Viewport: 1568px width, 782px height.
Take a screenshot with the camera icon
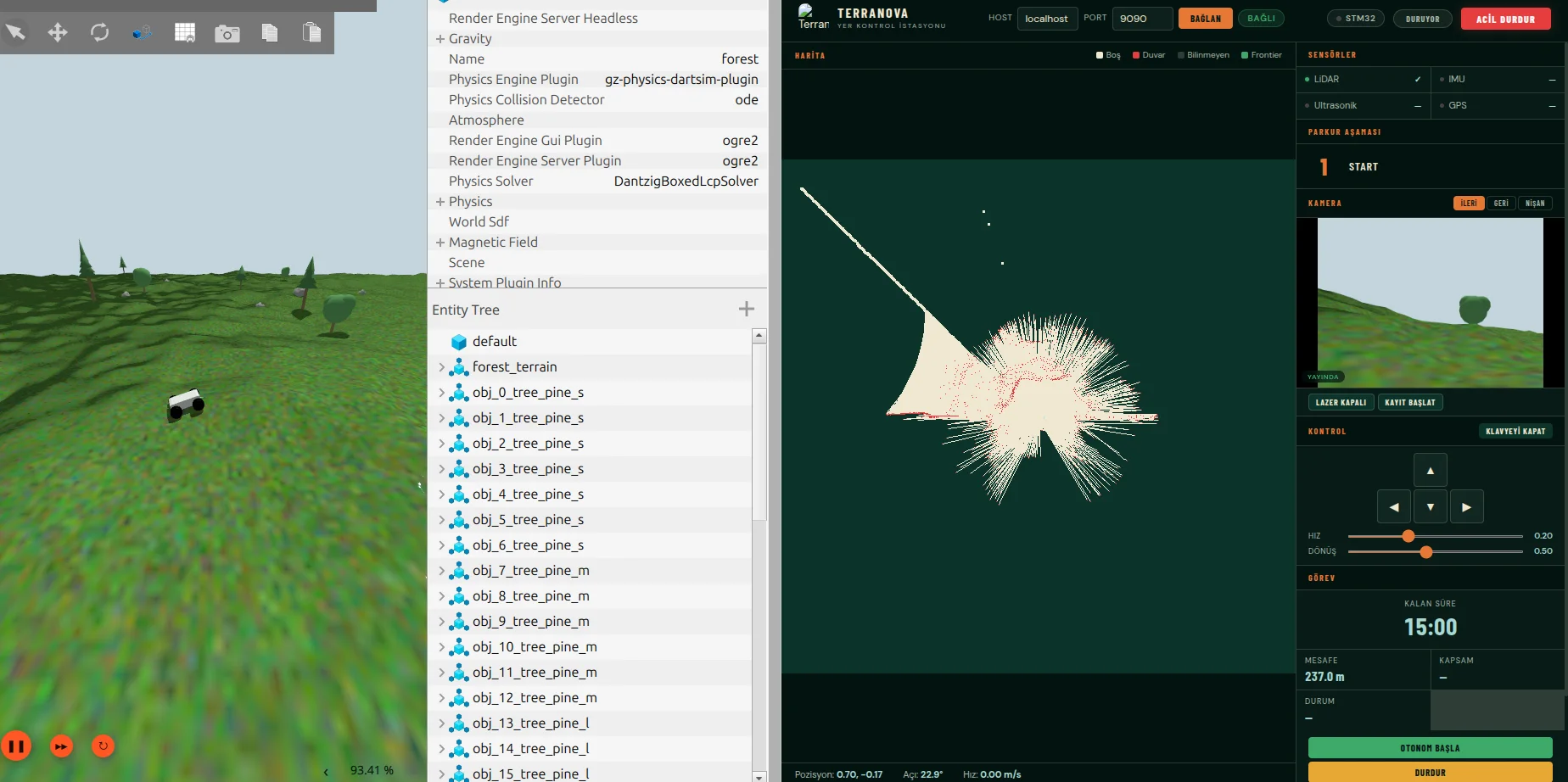click(227, 33)
